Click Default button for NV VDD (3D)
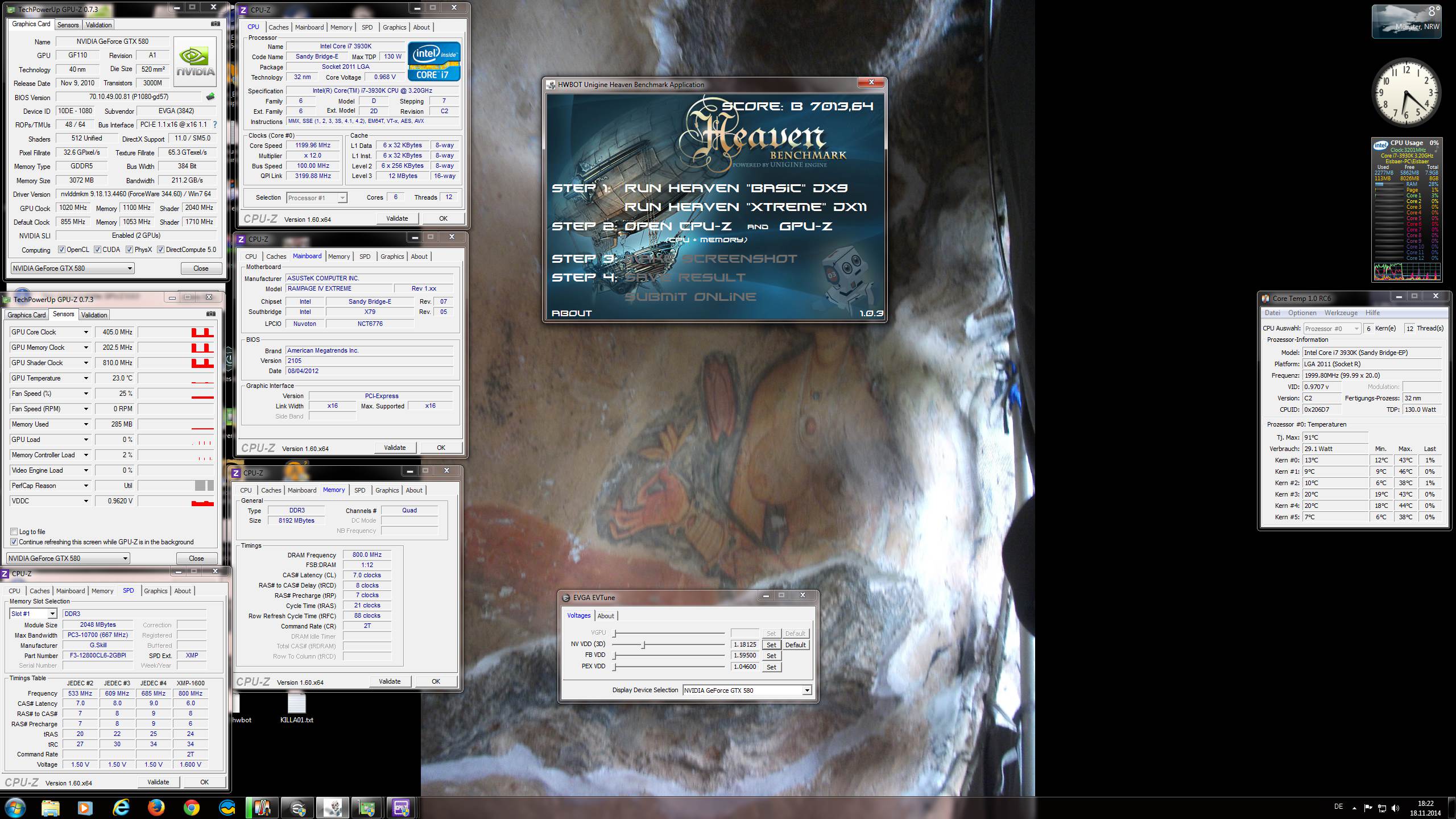Image resolution: width=1456 pixels, height=819 pixels. (x=795, y=645)
